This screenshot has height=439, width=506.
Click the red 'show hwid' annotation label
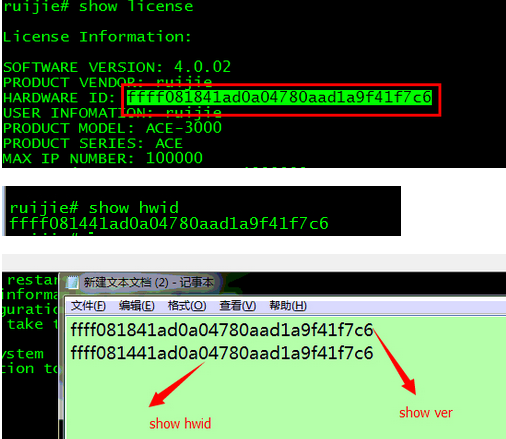point(180,424)
